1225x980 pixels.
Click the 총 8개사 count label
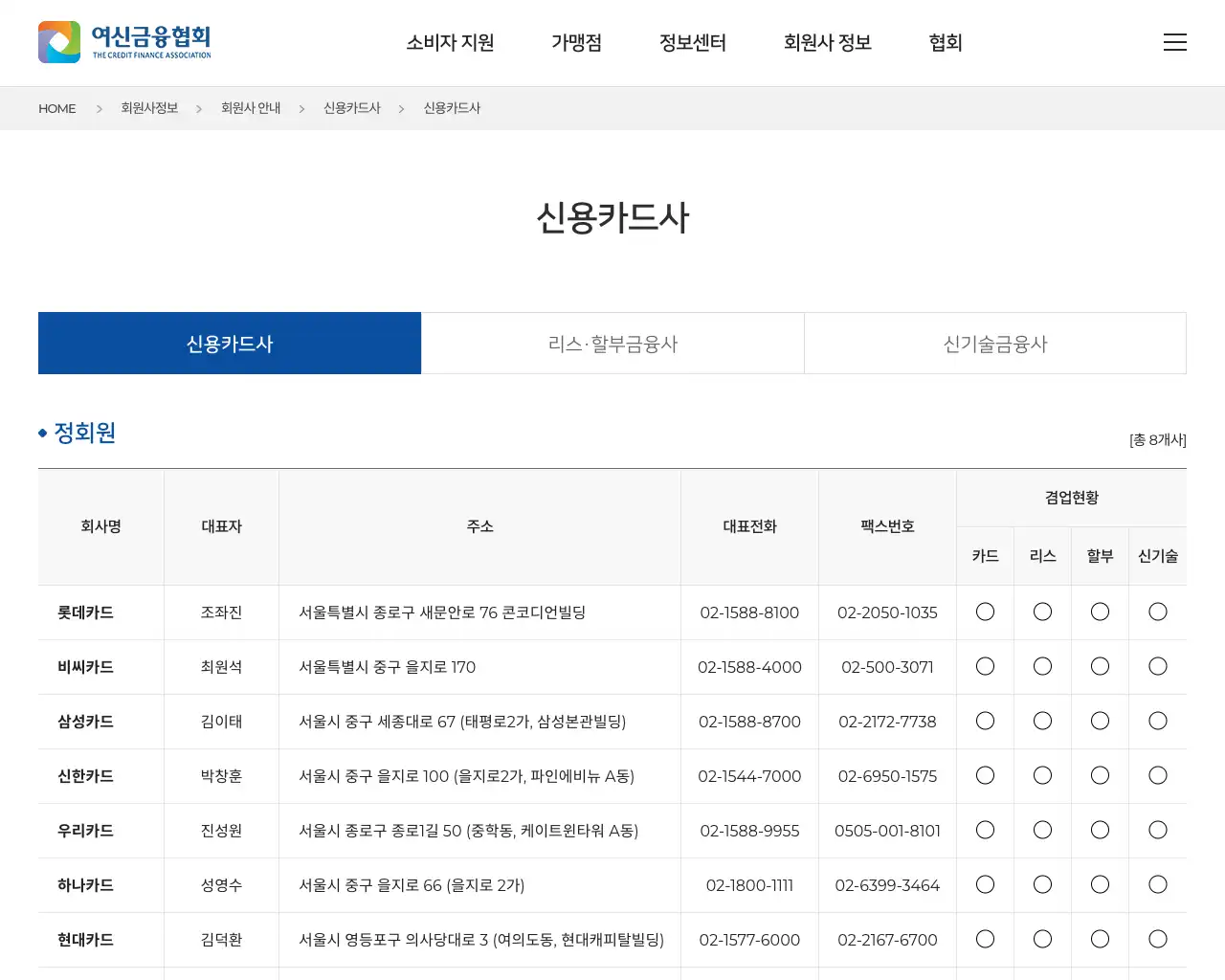click(x=1158, y=439)
